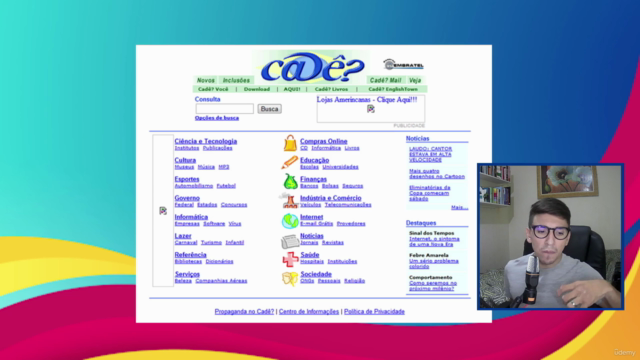
Task: Click the Saúde red cross icon
Action: (290, 259)
